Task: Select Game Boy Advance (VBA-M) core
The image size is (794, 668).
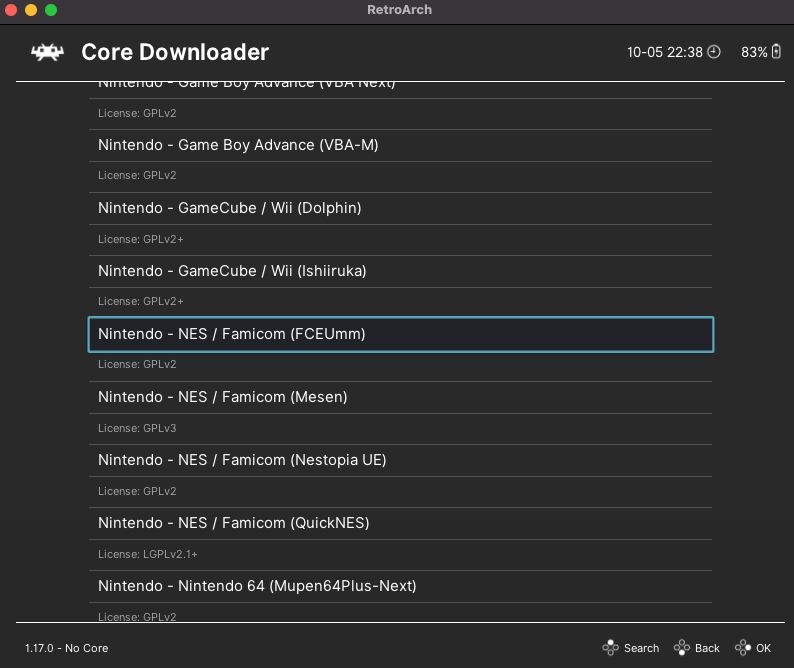Action: pos(401,145)
